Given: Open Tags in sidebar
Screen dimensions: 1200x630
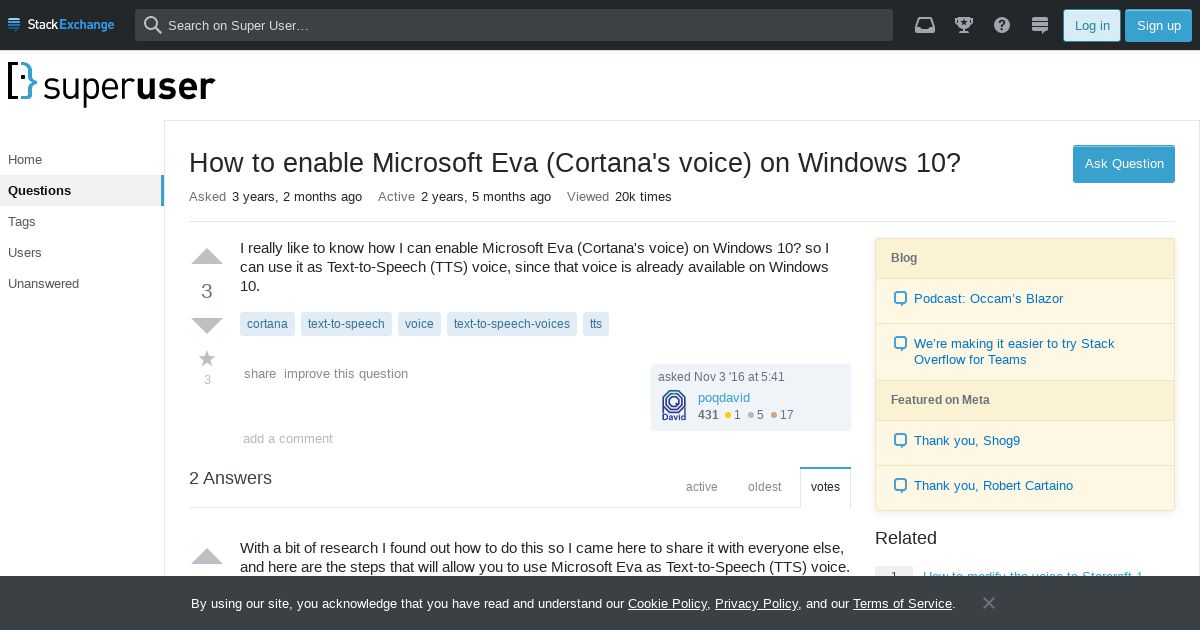Looking at the screenshot, I should (x=82, y=222).
